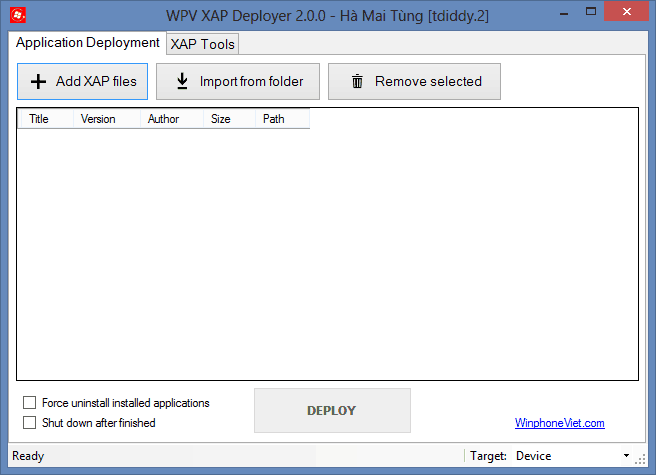The image size is (656, 475).
Task: Click the Add XAP files button
Action: [x=82, y=82]
